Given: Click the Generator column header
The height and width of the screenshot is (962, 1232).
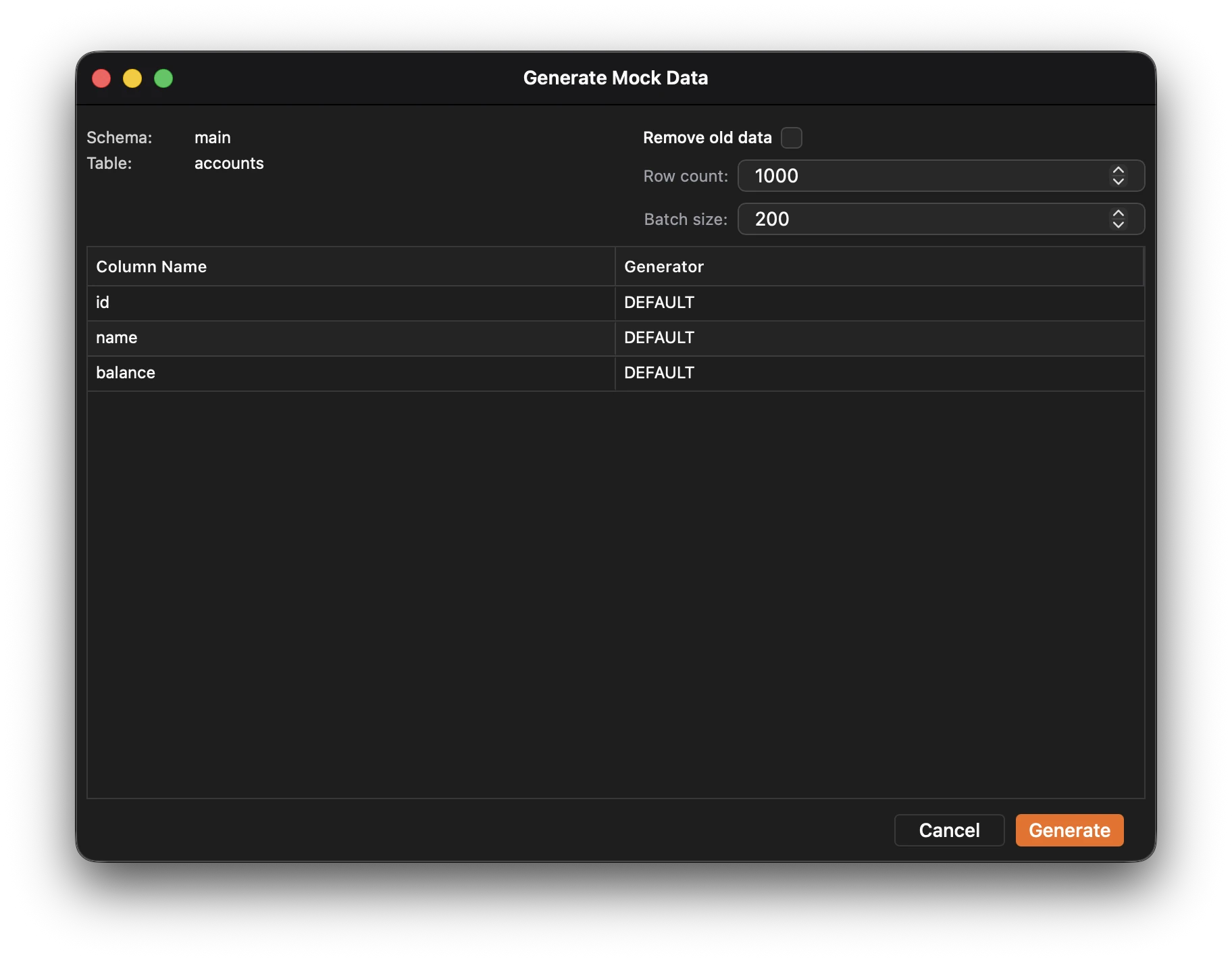Looking at the screenshot, I should point(664,266).
